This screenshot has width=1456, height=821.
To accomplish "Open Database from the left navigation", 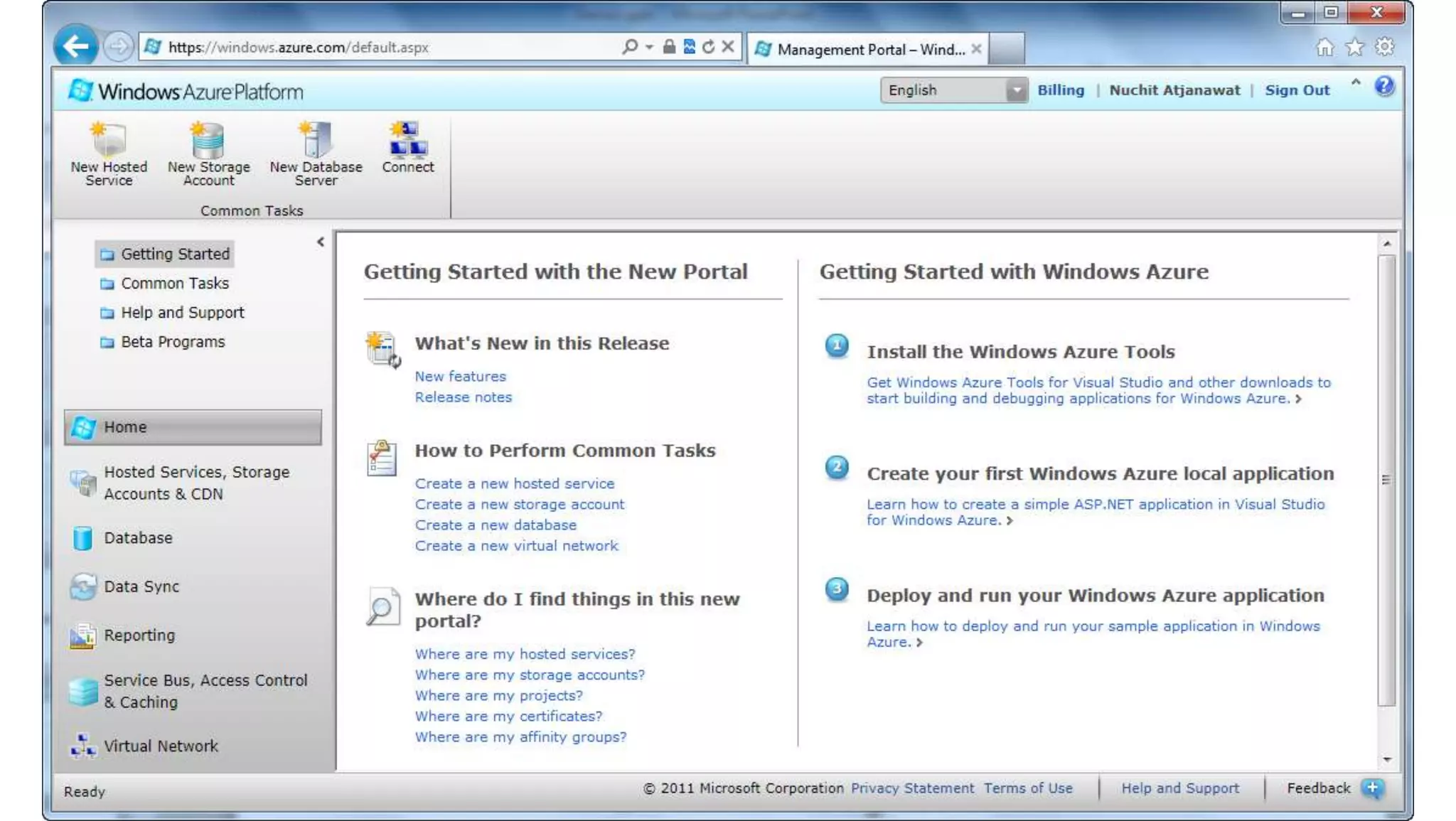I will click(x=138, y=538).
